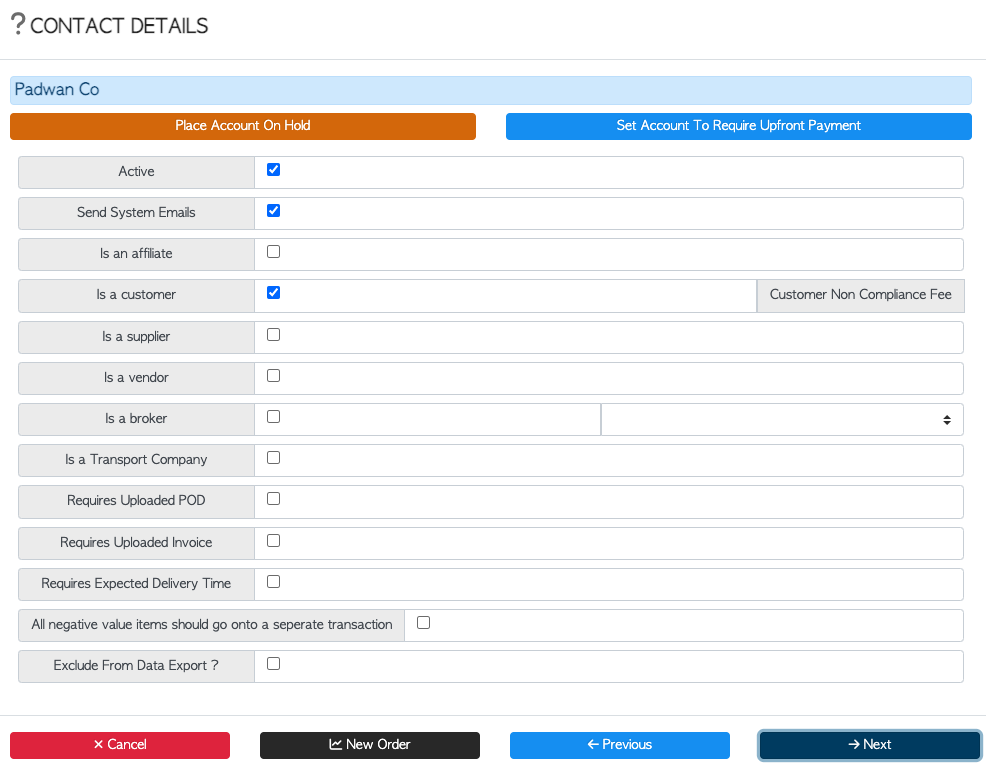Click the Cancel button
The image size is (986, 775).
click(x=120, y=745)
